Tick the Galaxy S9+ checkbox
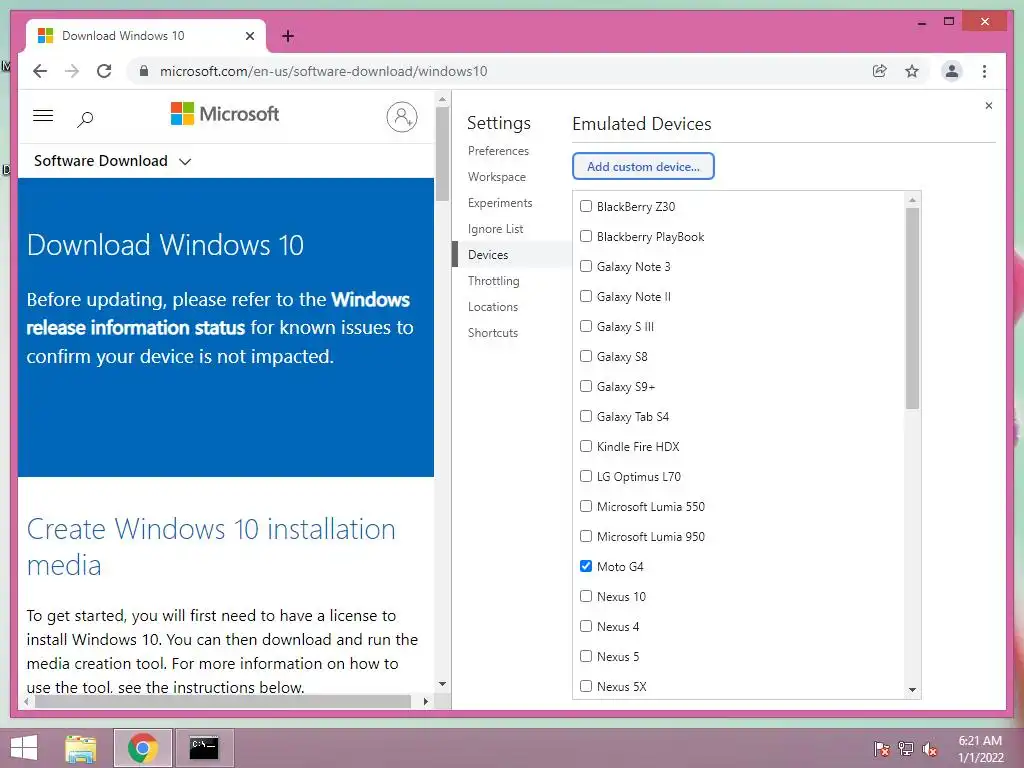This screenshot has height=768, width=1024. click(x=586, y=387)
